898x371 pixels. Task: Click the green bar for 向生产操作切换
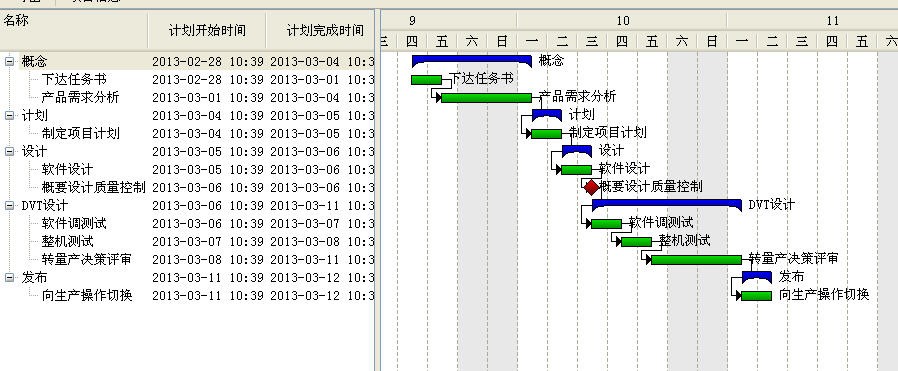pos(757,296)
